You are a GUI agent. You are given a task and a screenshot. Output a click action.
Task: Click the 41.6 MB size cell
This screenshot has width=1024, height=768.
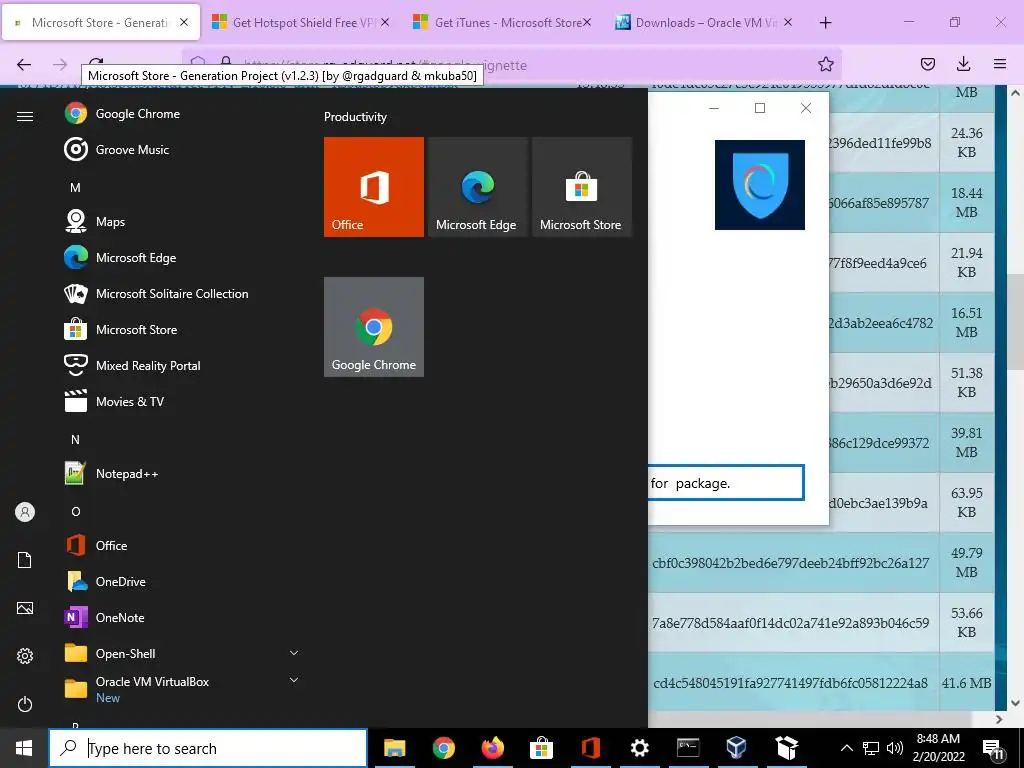tap(967, 683)
